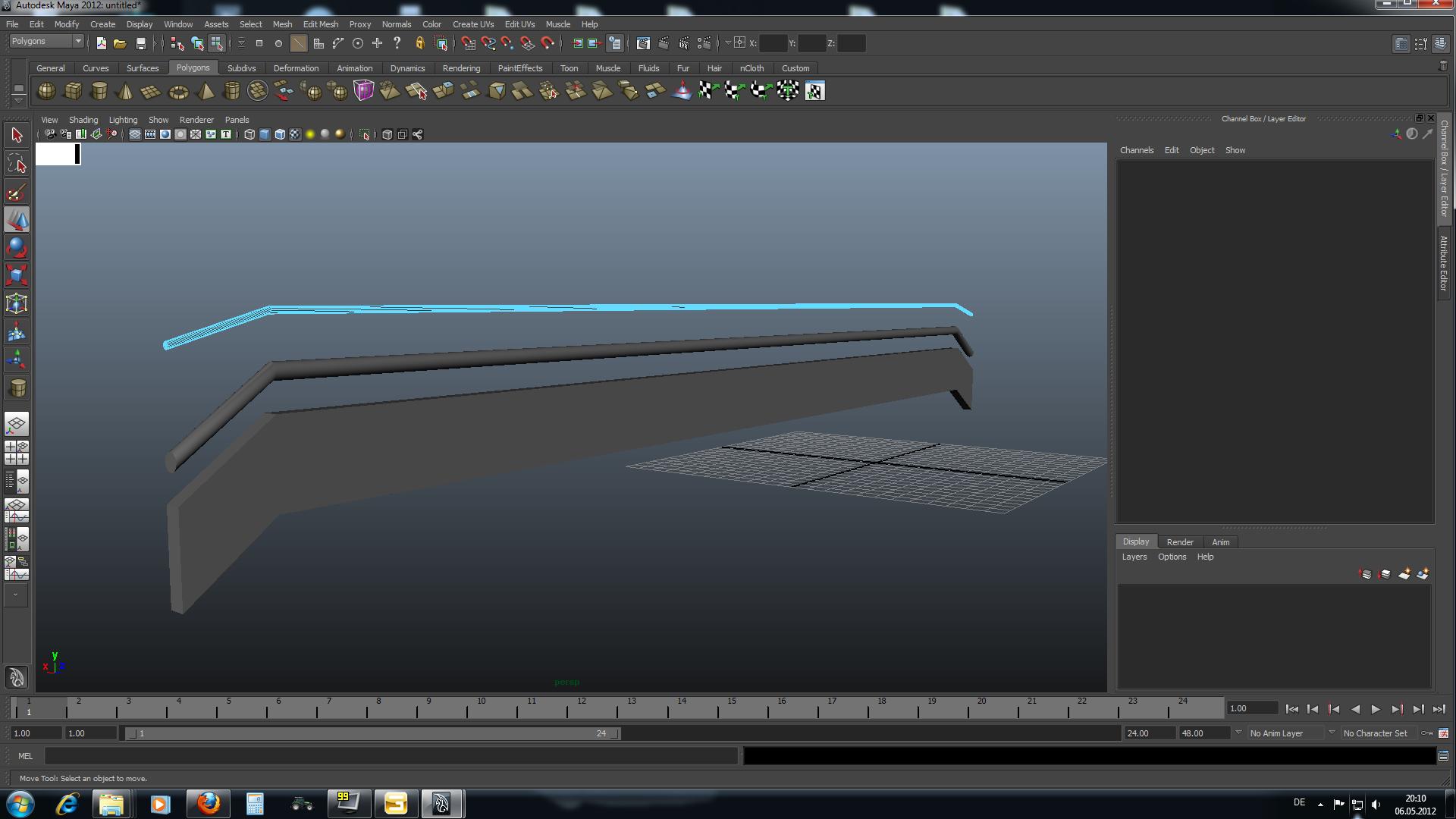Click the current frame 1.00 field
This screenshot has width=1456, height=819.
click(x=1252, y=708)
